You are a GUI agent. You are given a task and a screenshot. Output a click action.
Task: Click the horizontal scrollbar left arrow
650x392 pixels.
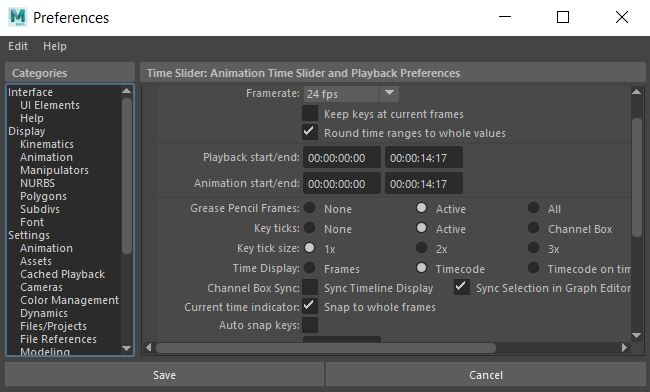[x=148, y=347]
